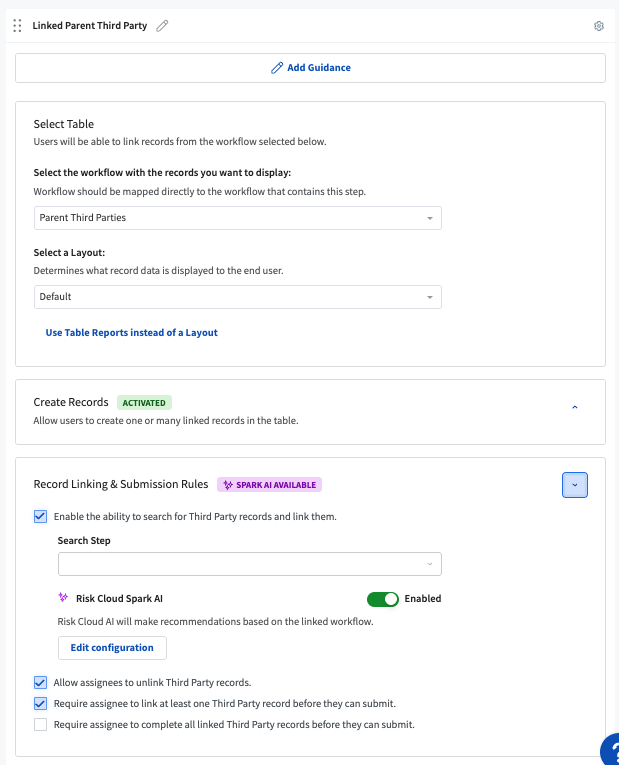Open the Default layout dropdown
This screenshot has height=765, width=619.
click(x=237, y=297)
